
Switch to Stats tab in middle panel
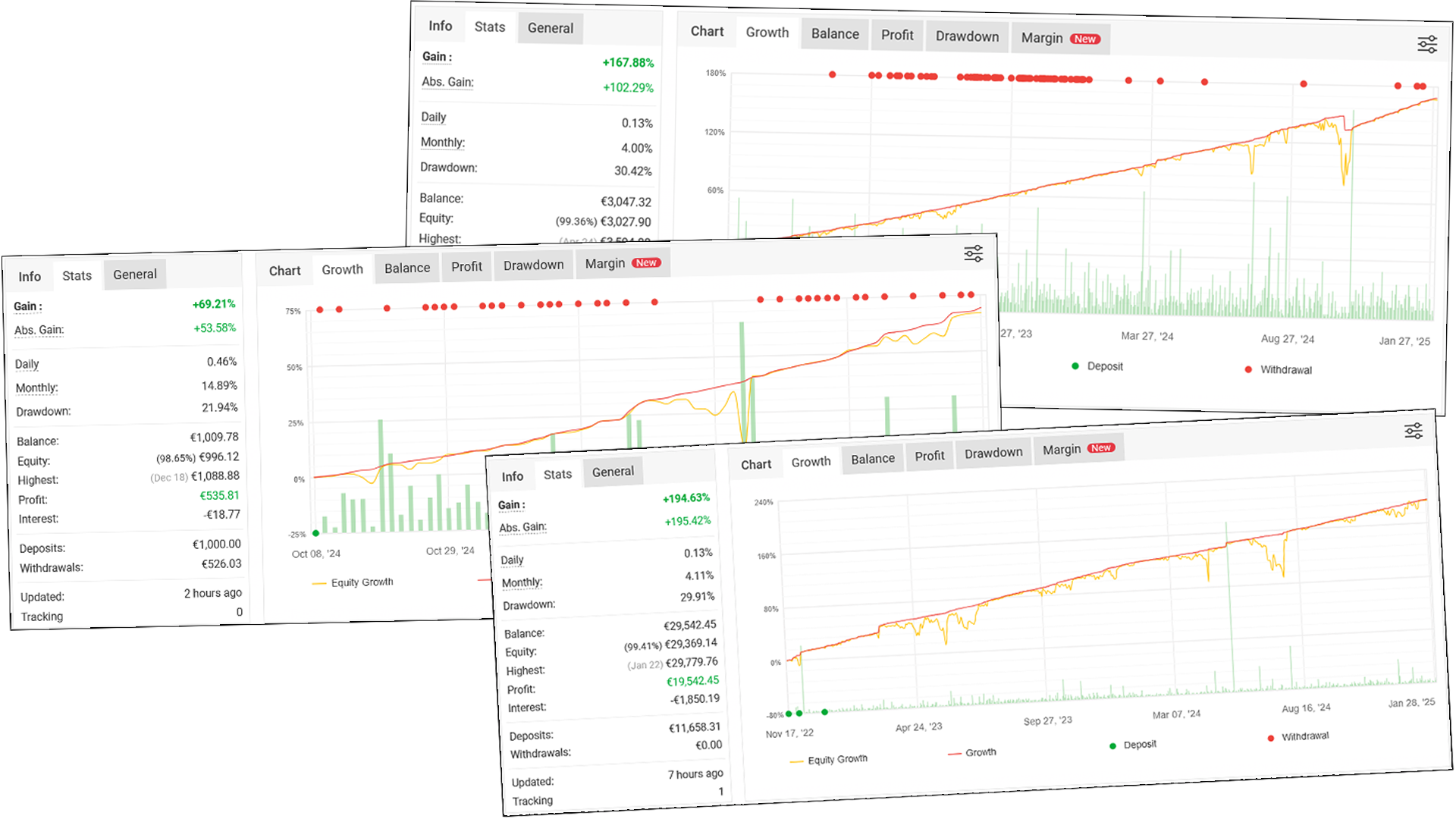[x=77, y=276]
